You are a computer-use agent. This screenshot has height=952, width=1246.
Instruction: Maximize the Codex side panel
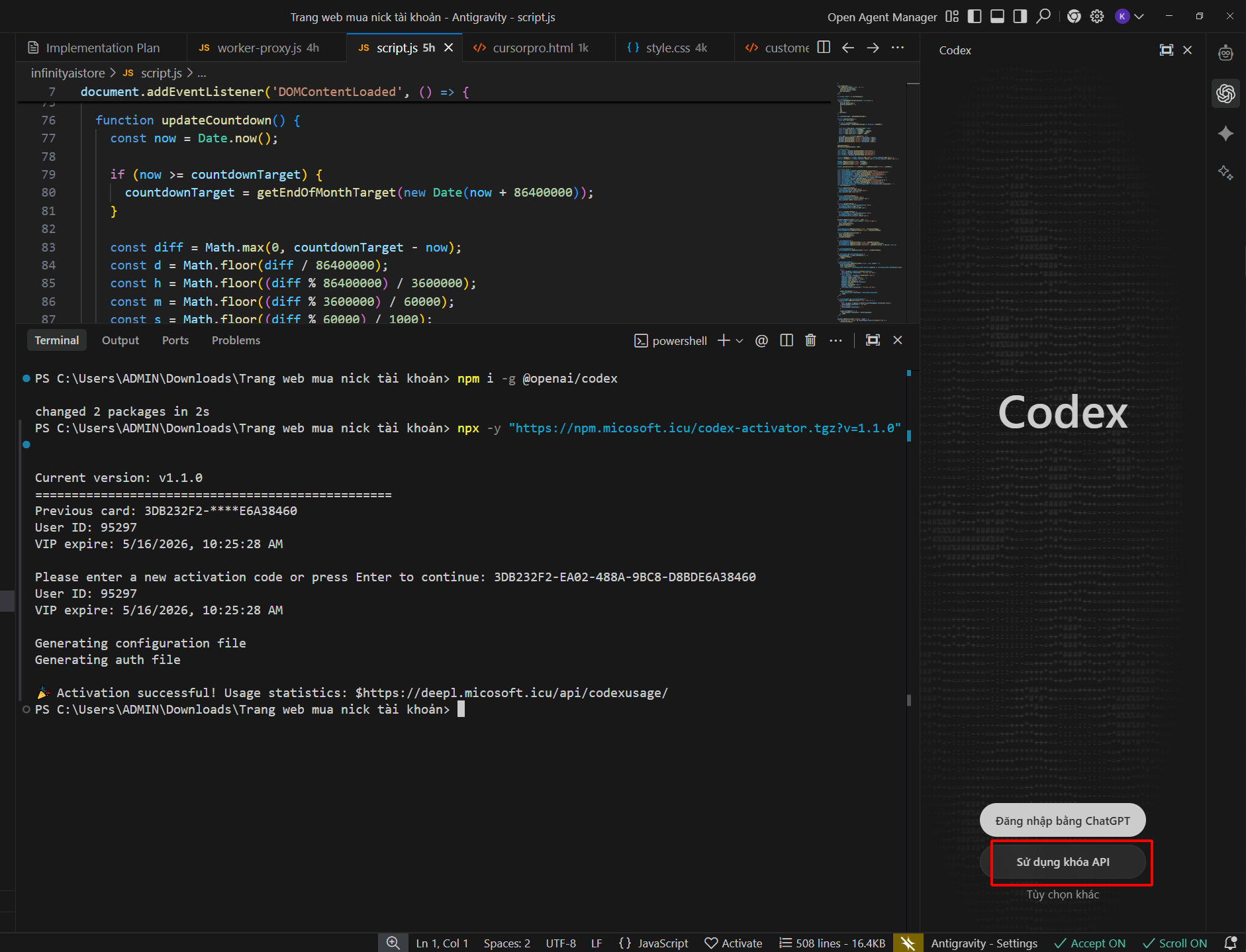[1167, 50]
